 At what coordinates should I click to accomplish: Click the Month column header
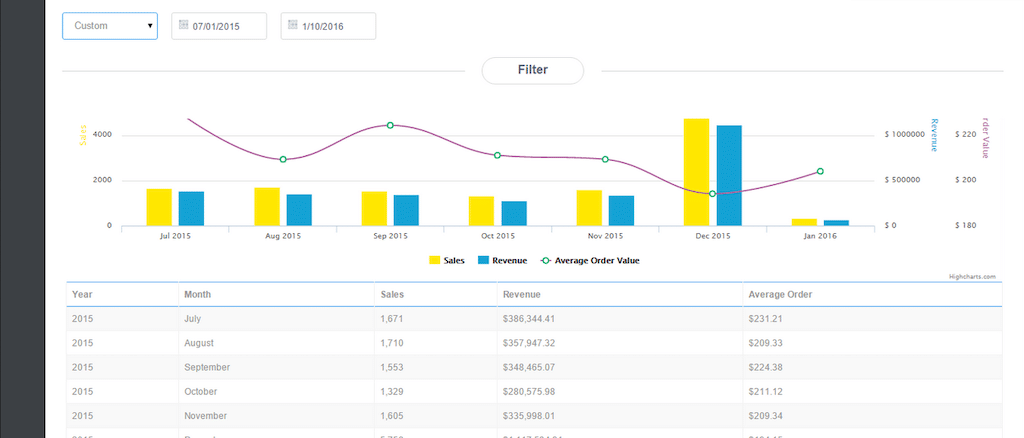point(197,295)
